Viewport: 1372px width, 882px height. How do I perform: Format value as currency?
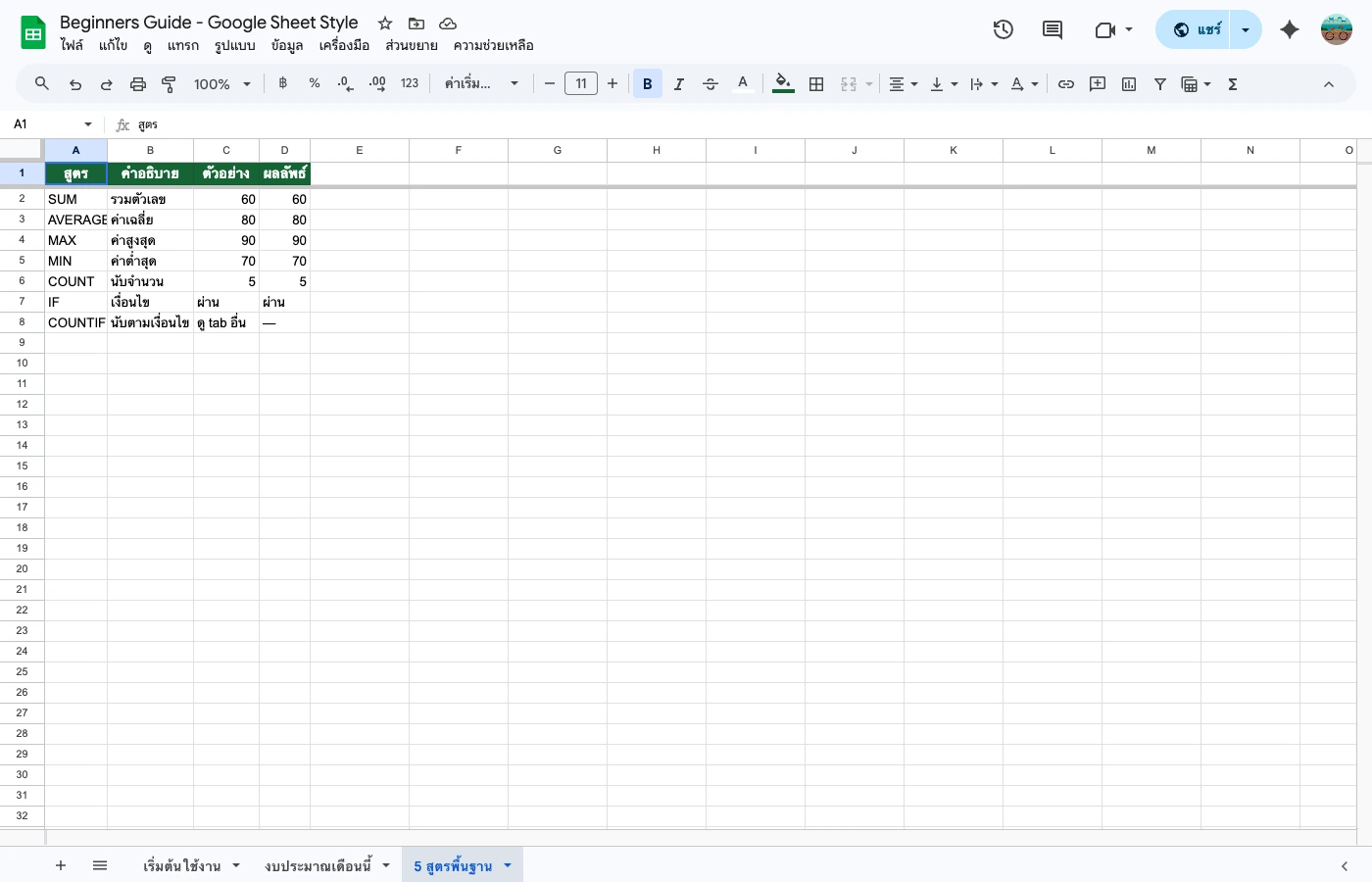pyautogui.click(x=282, y=83)
